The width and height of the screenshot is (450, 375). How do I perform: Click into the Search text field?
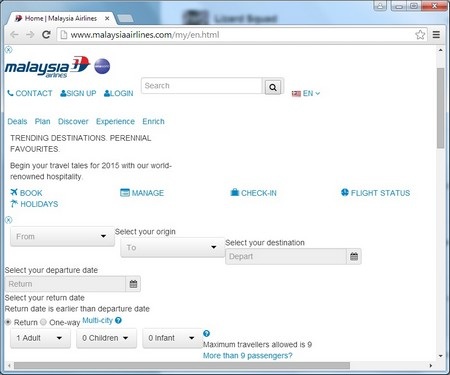coord(202,86)
